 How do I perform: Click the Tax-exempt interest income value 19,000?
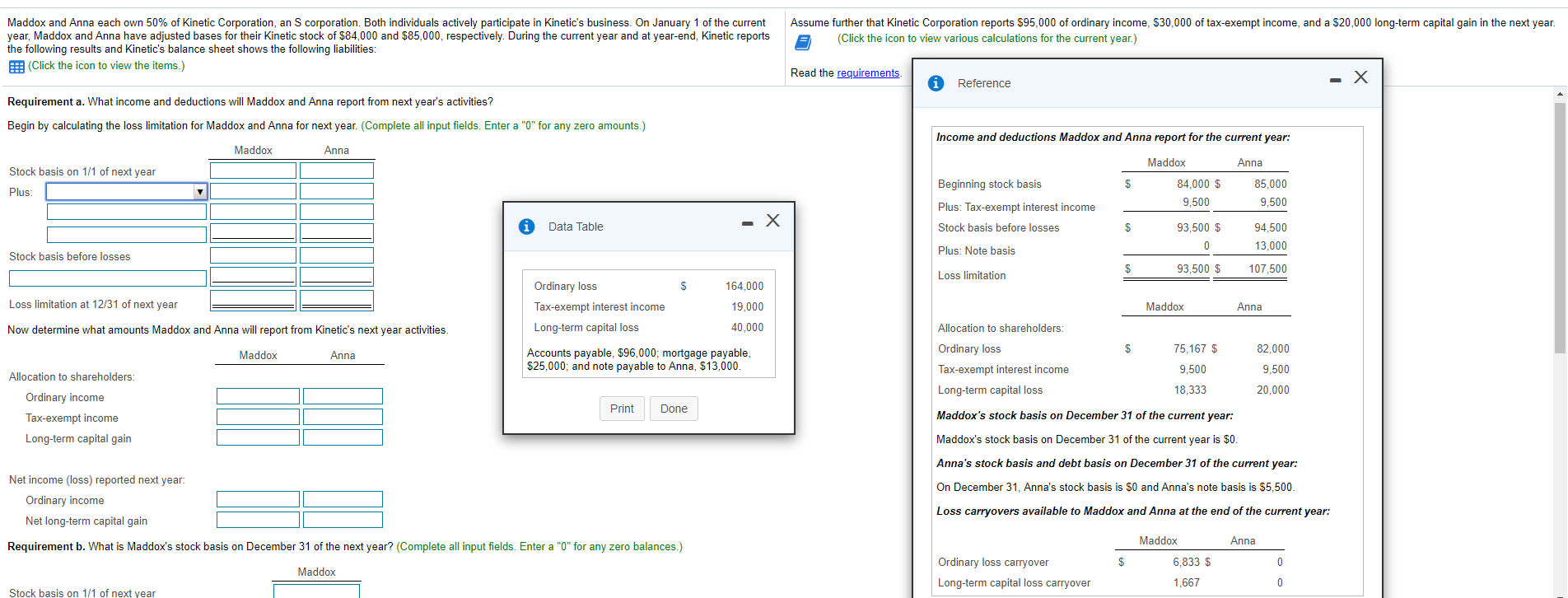point(747,307)
